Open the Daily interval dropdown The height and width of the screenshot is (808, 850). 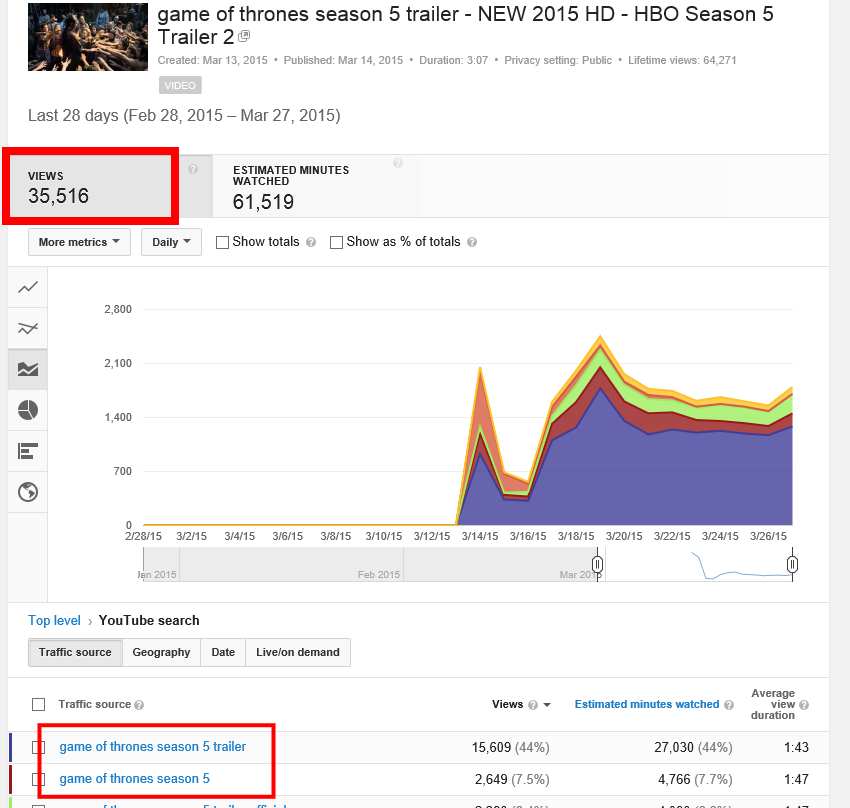point(171,242)
